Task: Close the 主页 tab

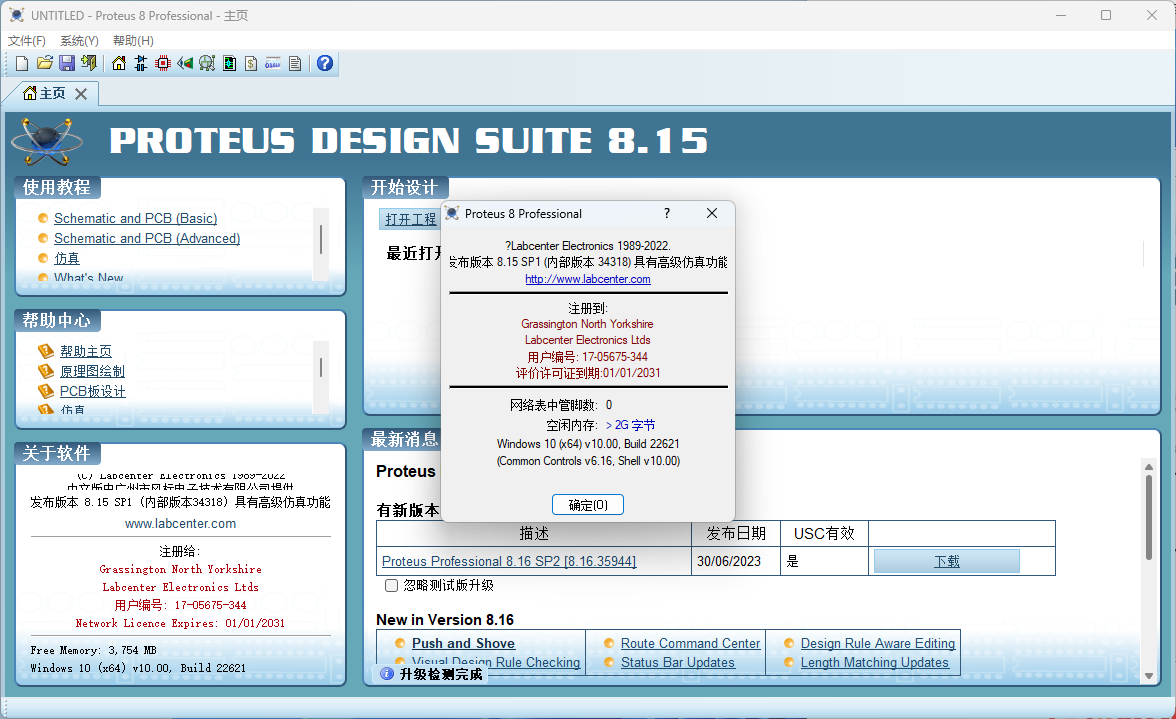Action: (x=81, y=94)
